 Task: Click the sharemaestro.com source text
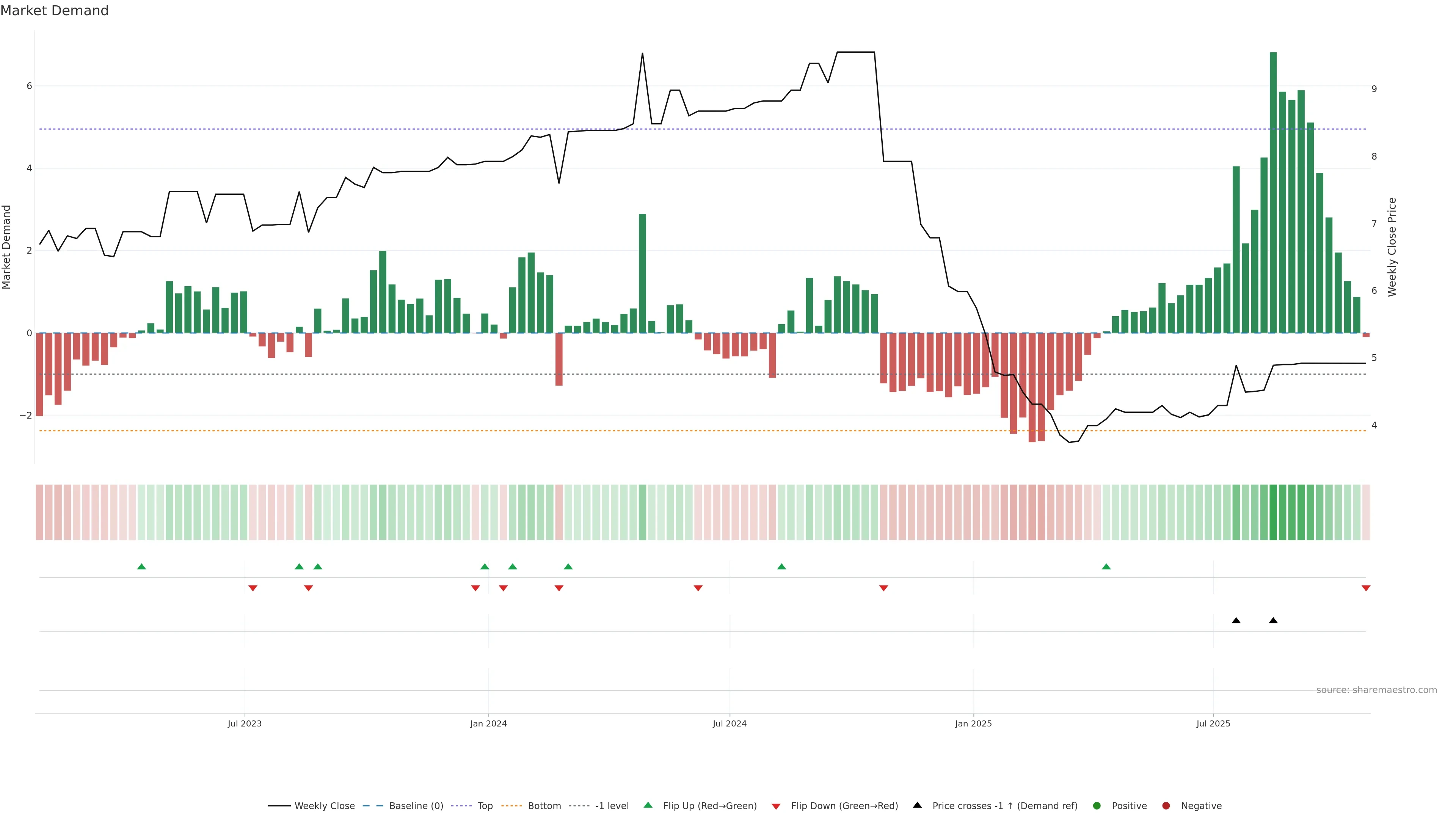[x=1376, y=690]
